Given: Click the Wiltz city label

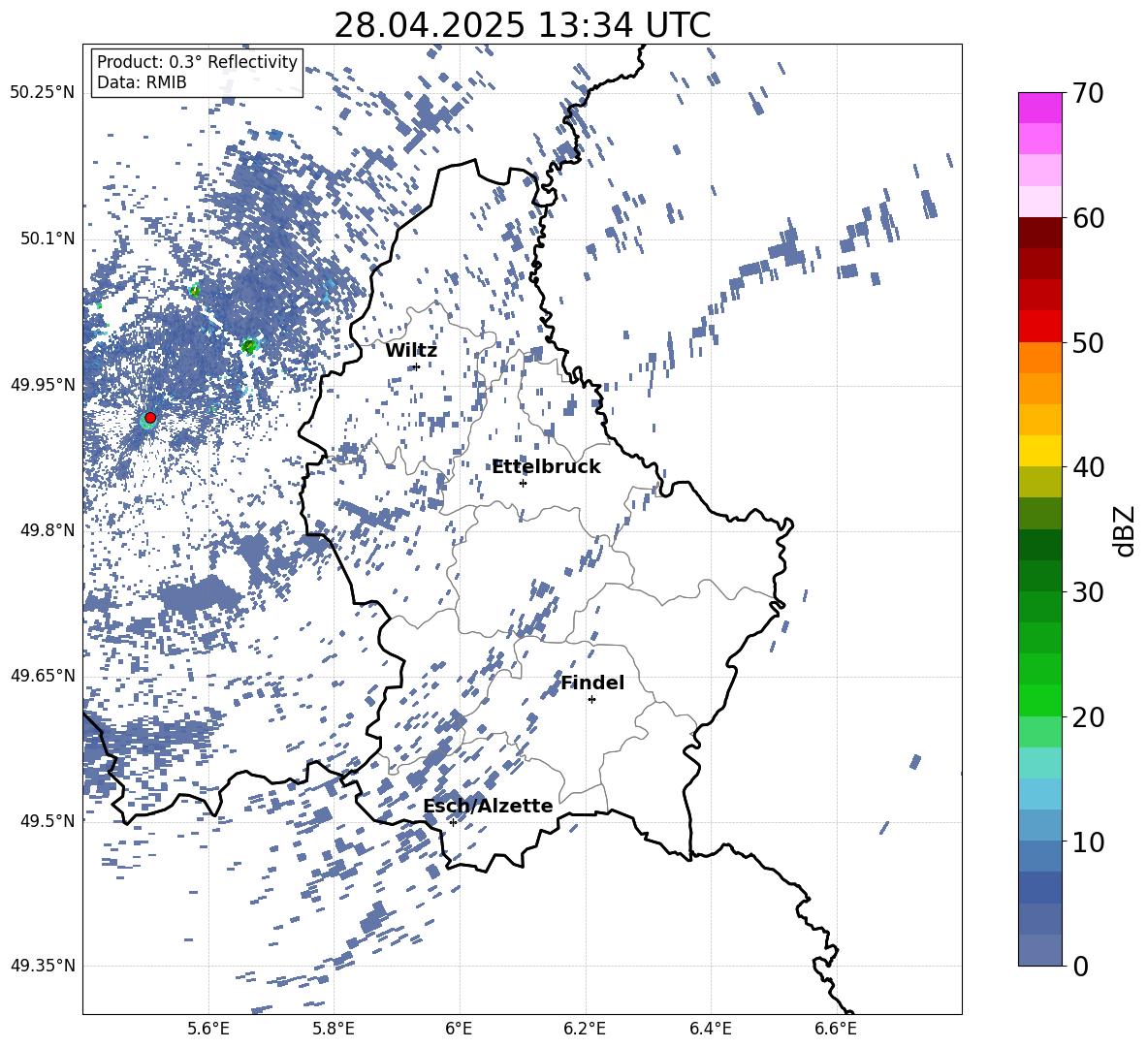Looking at the screenshot, I should pyautogui.click(x=411, y=351).
